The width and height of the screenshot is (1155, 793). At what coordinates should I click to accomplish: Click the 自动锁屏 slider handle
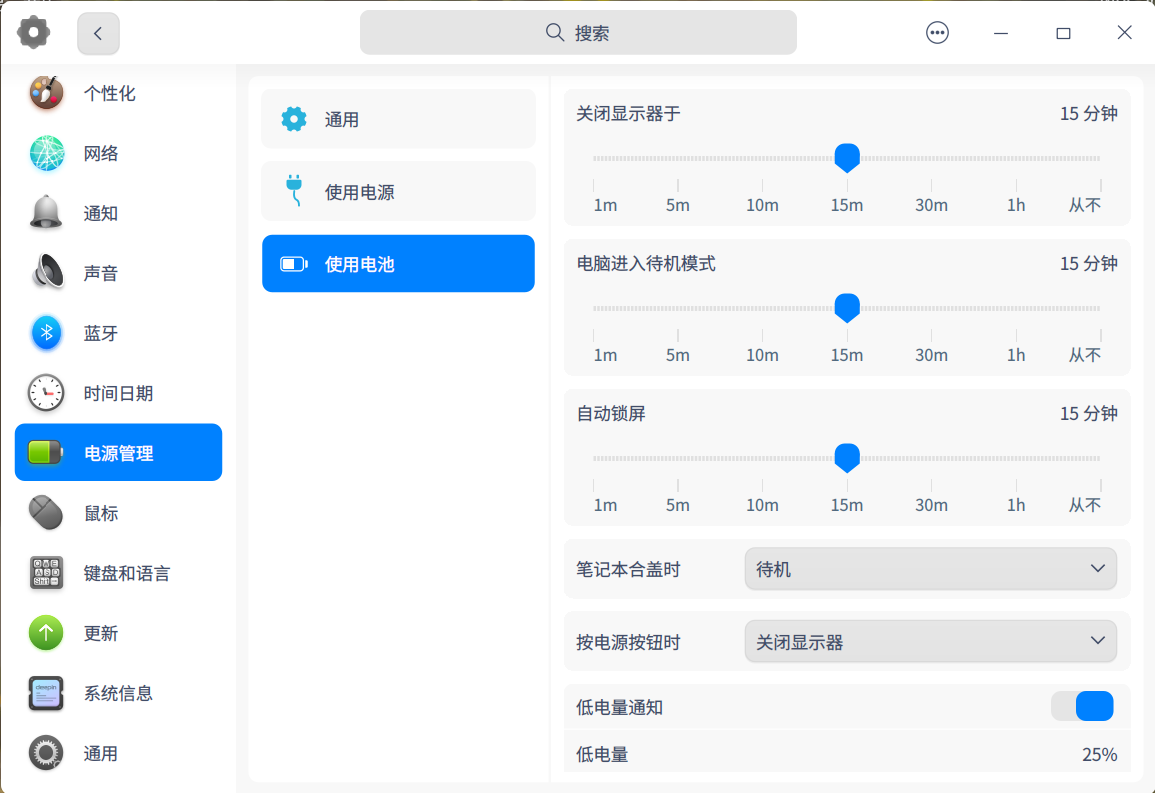coord(847,457)
